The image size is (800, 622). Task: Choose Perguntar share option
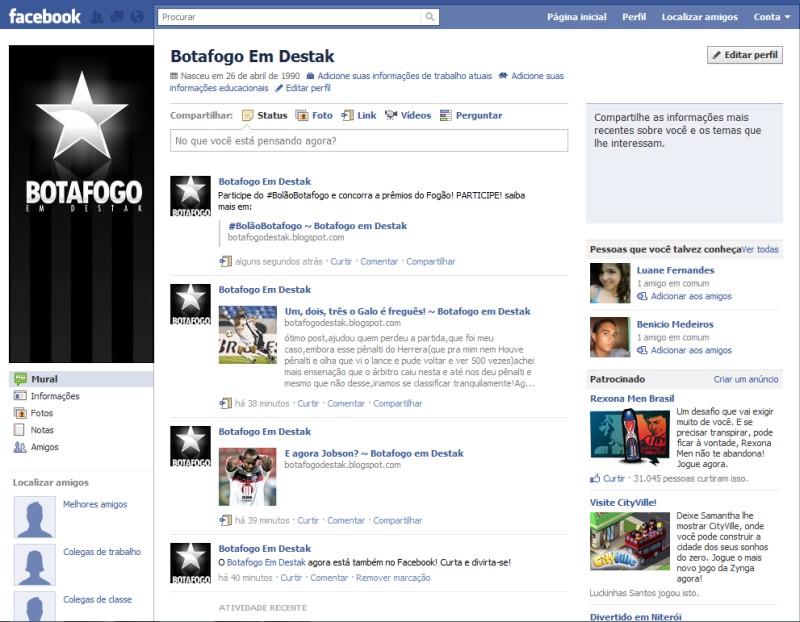pyautogui.click(x=471, y=115)
